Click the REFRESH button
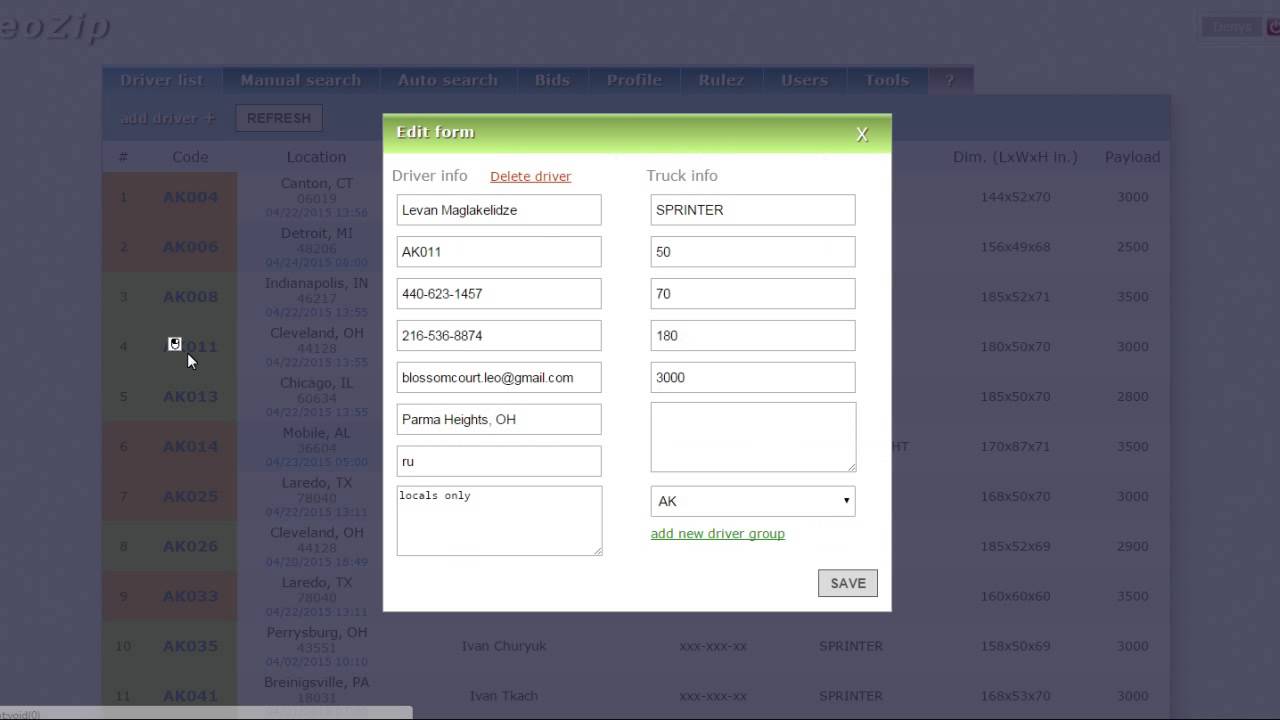Image resolution: width=1280 pixels, height=720 pixels. (279, 118)
